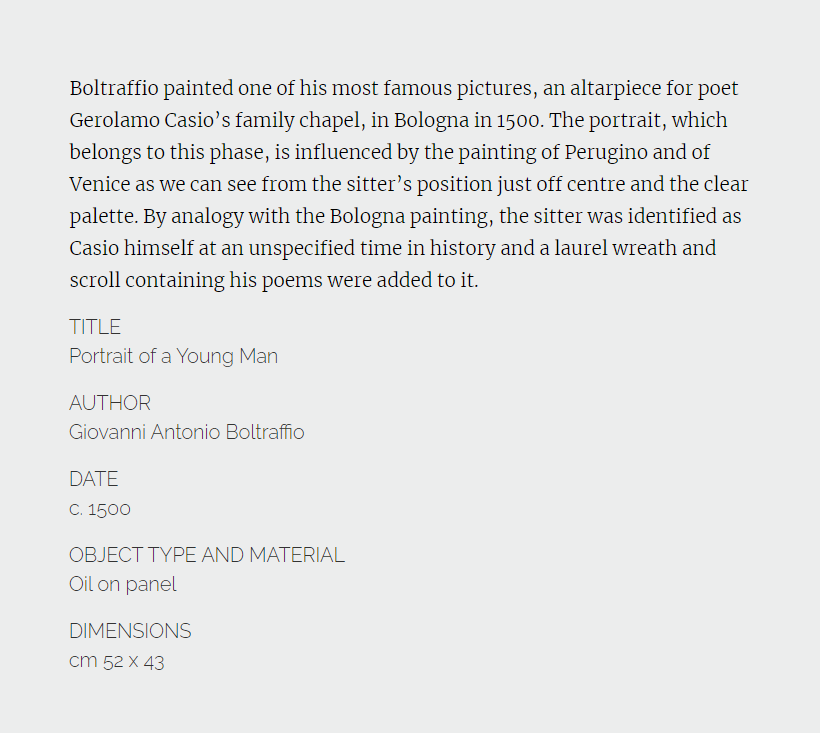Click the word palette in the description
Screen dimensions: 820x733
(104, 216)
